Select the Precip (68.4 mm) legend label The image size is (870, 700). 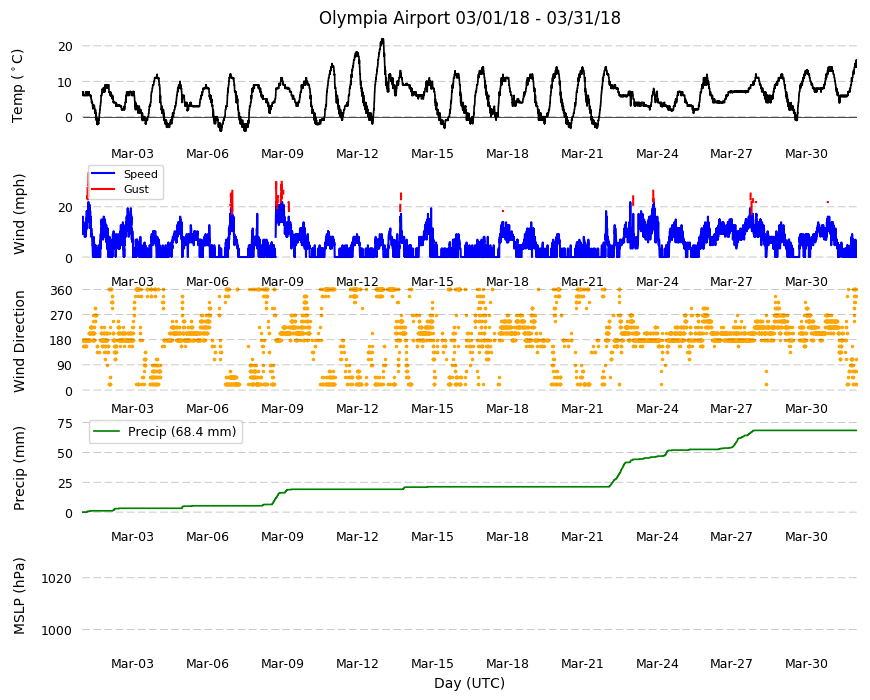182,432
